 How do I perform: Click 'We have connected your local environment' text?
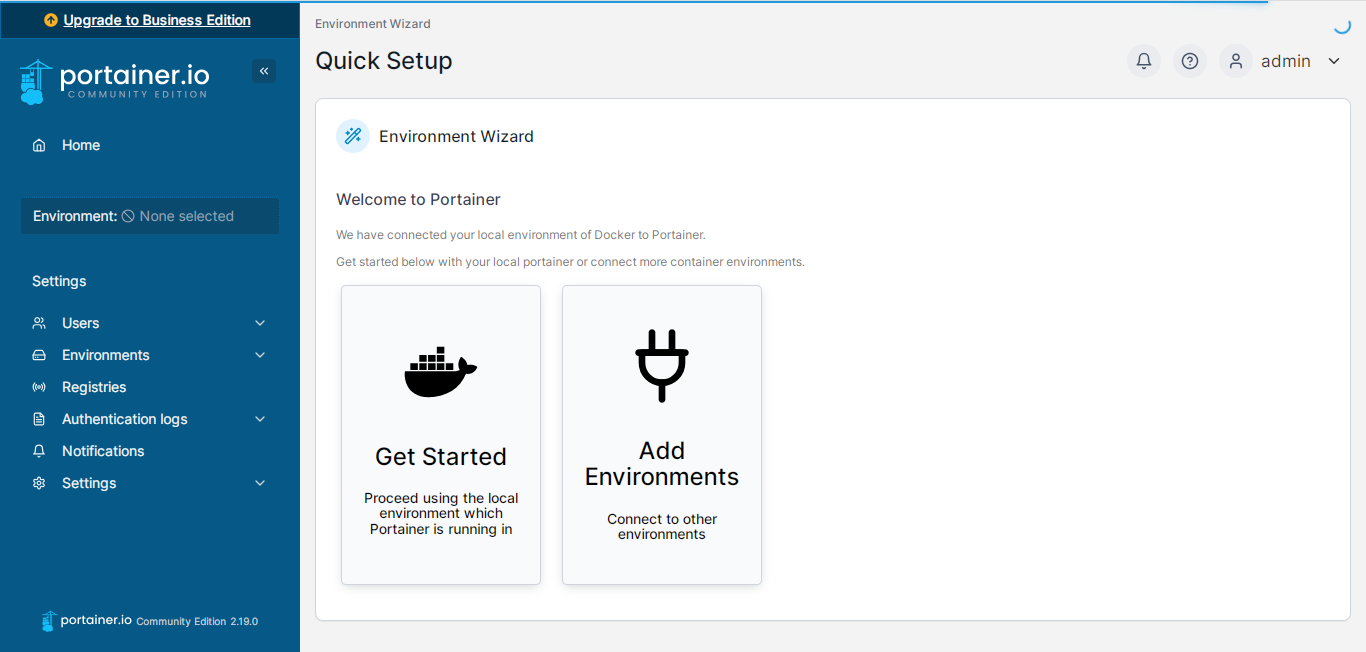(x=521, y=235)
